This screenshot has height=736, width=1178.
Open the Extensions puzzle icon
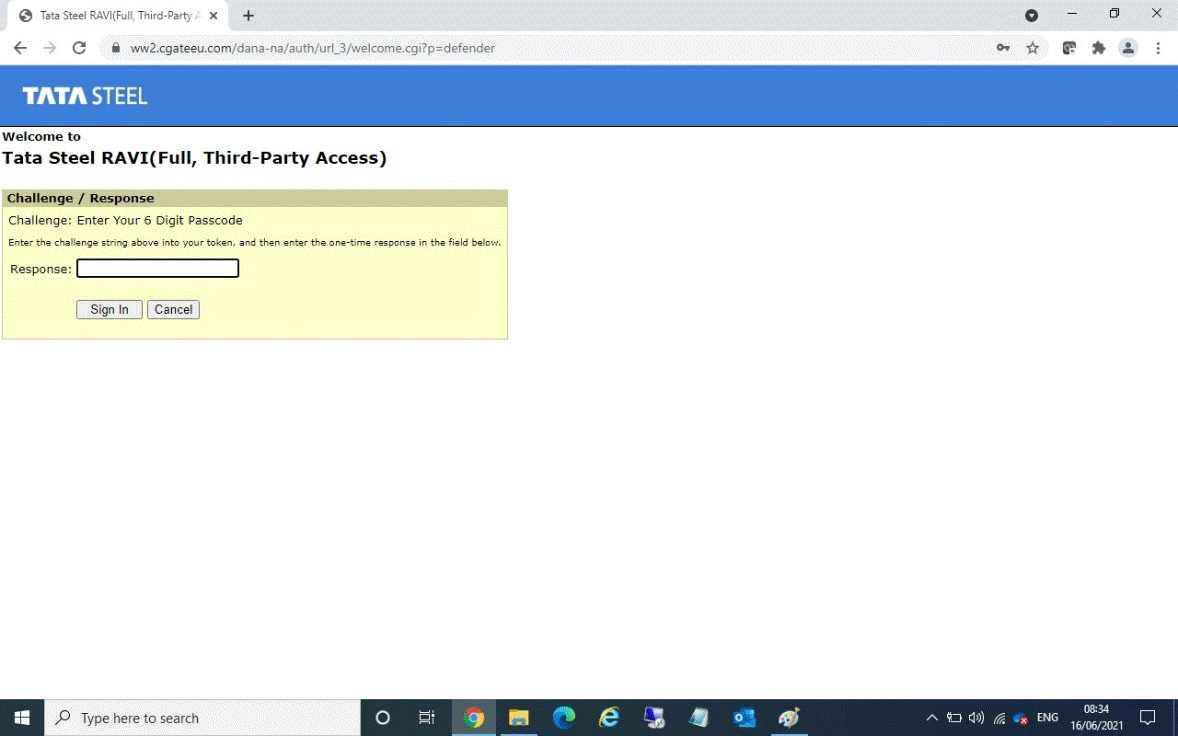click(x=1098, y=48)
